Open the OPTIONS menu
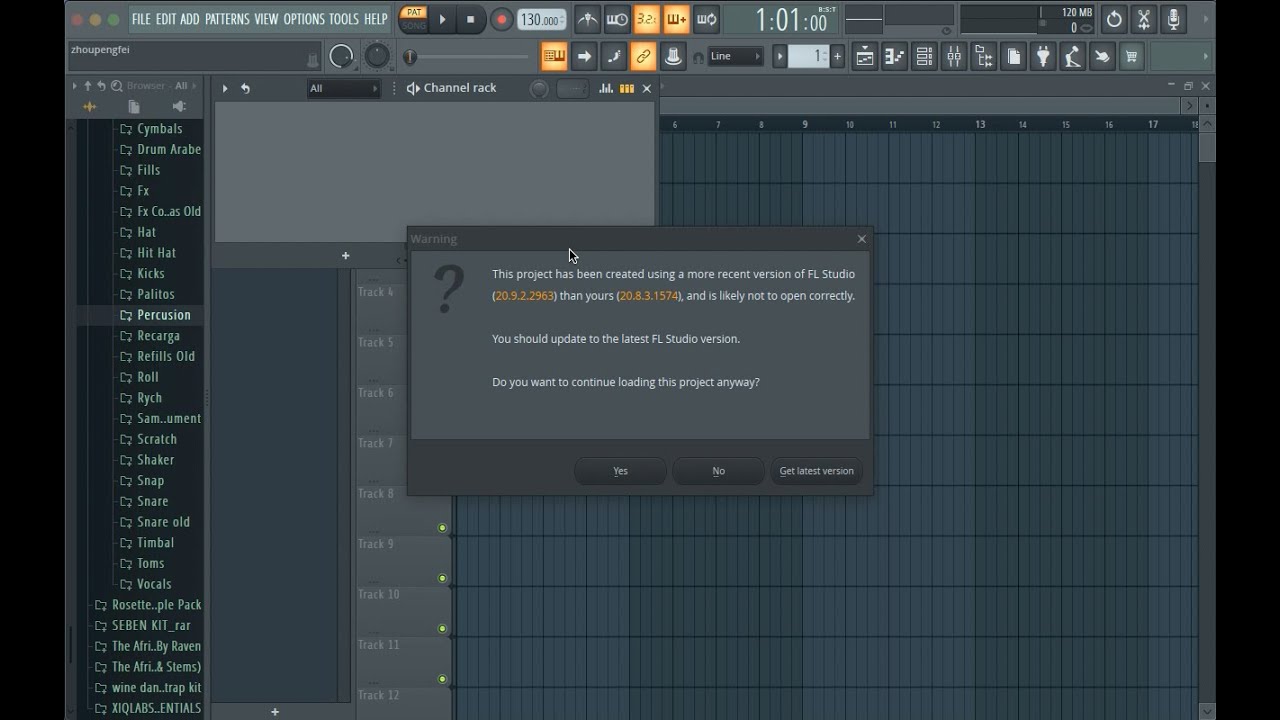The image size is (1280, 720). [x=304, y=19]
